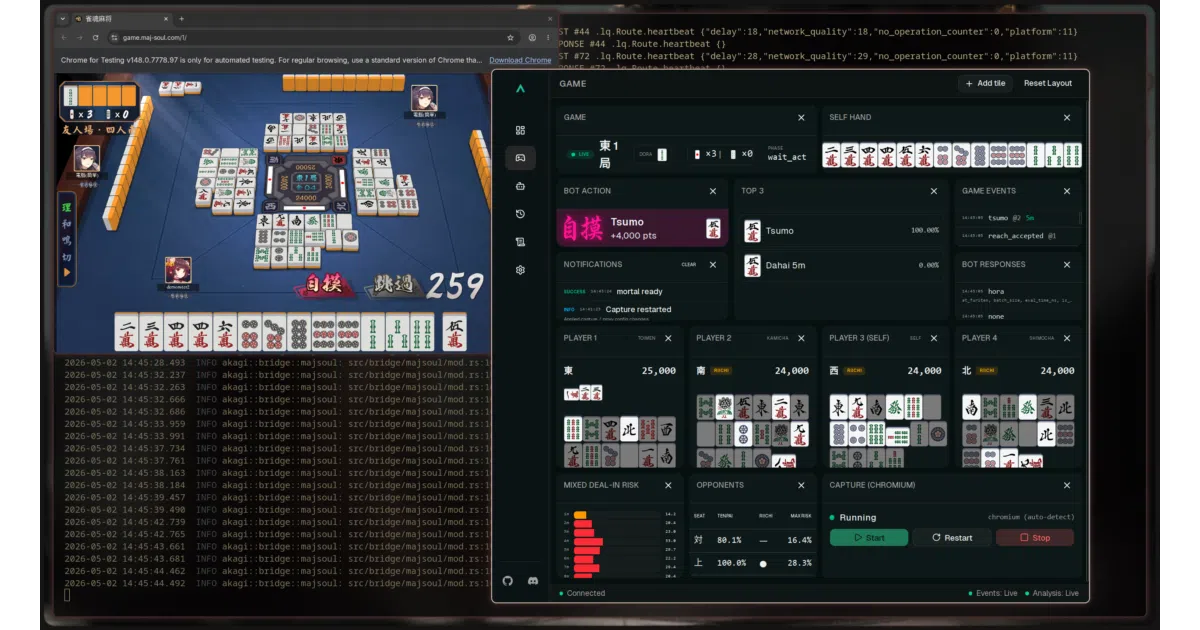Open settings gear in the Akagi sidebar
The image size is (1200, 630).
pyautogui.click(x=520, y=270)
